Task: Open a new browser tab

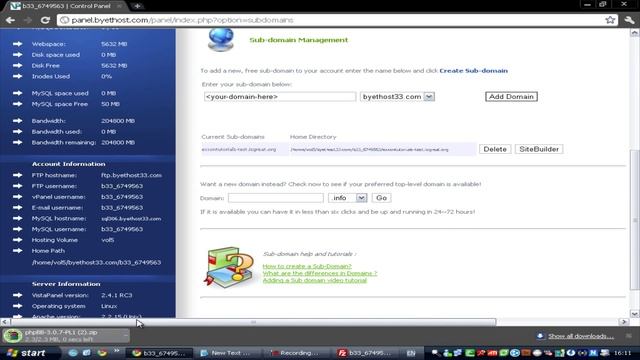Action: click(x=138, y=6)
